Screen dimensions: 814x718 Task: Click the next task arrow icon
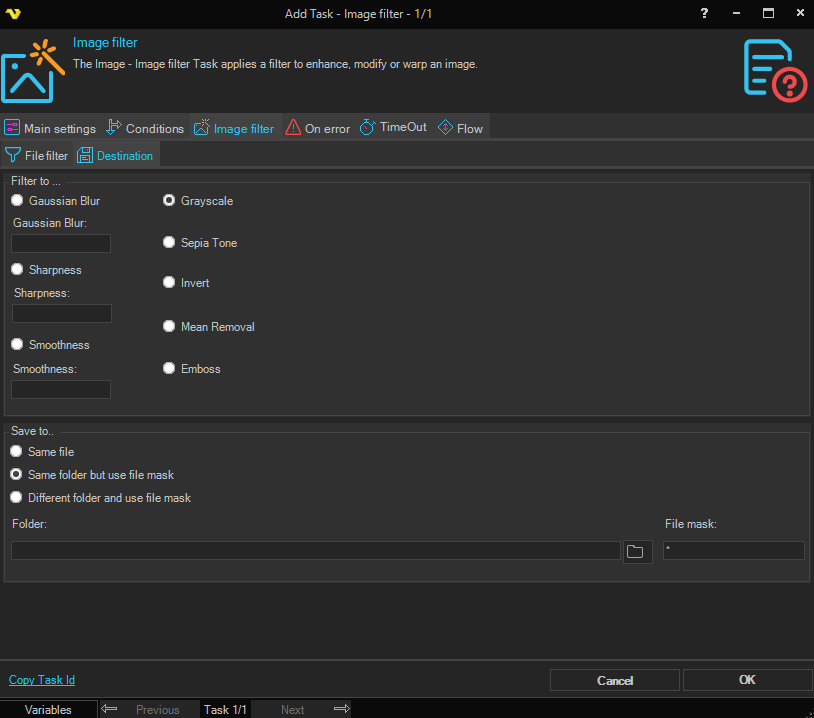341,709
